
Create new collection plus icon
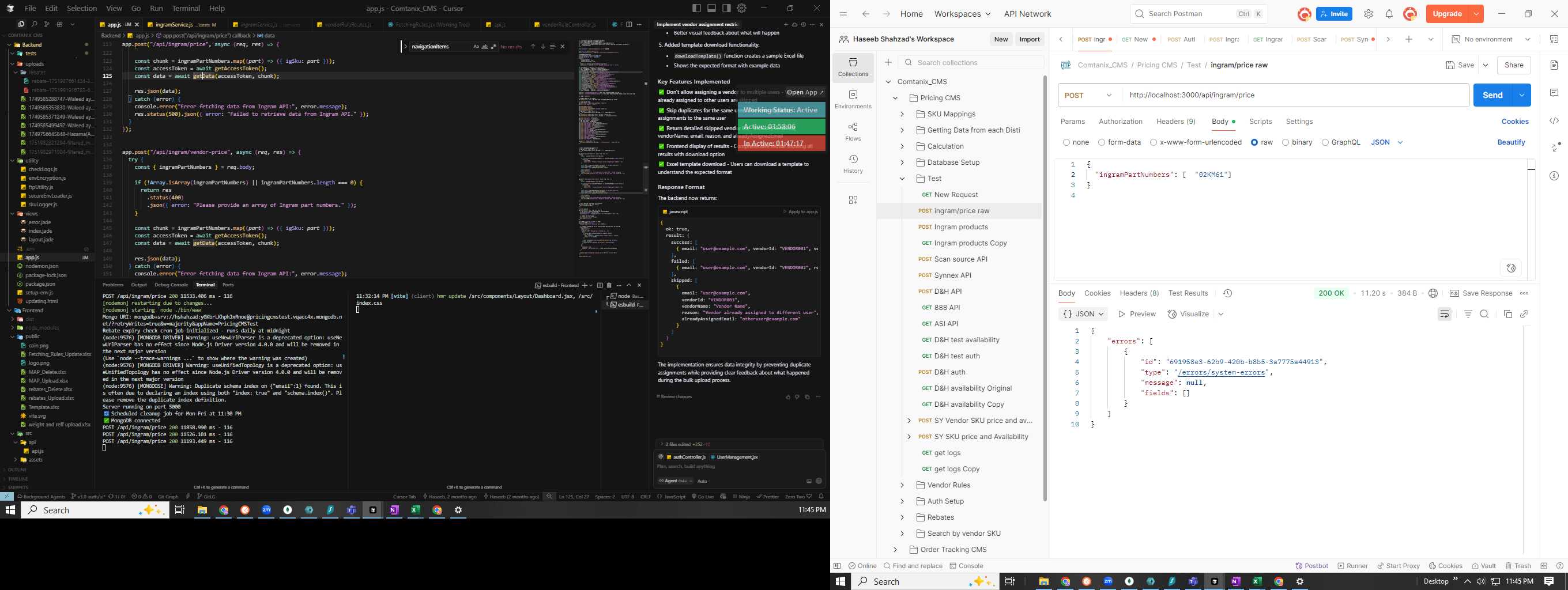click(888, 62)
